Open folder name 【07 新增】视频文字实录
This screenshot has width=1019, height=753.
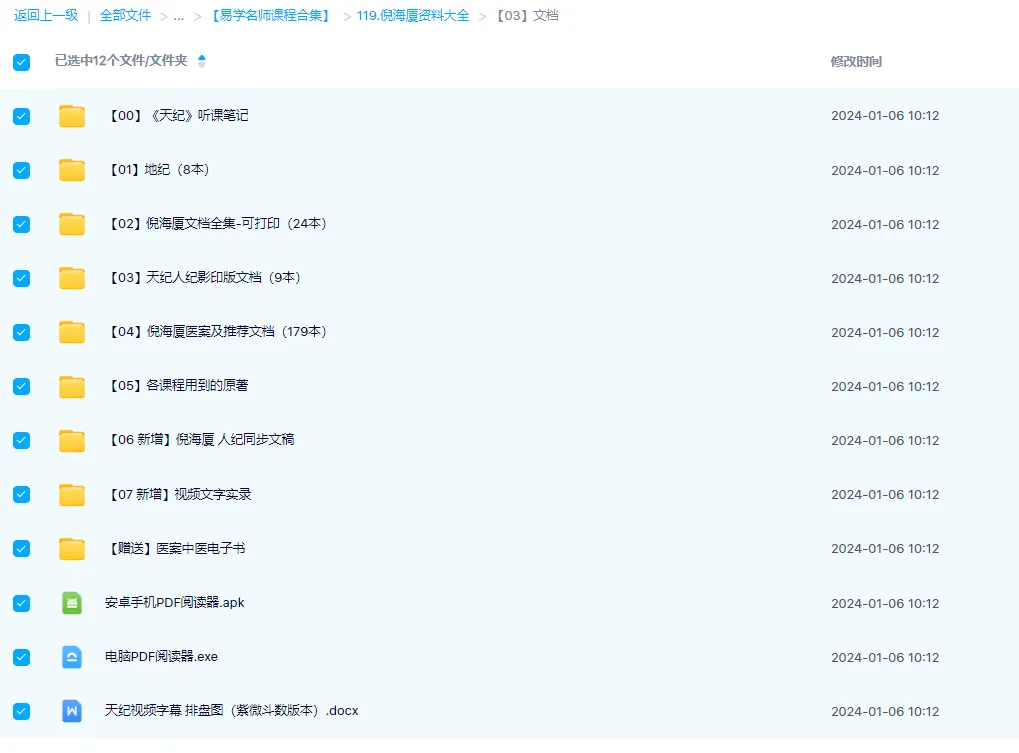(x=180, y=494)
